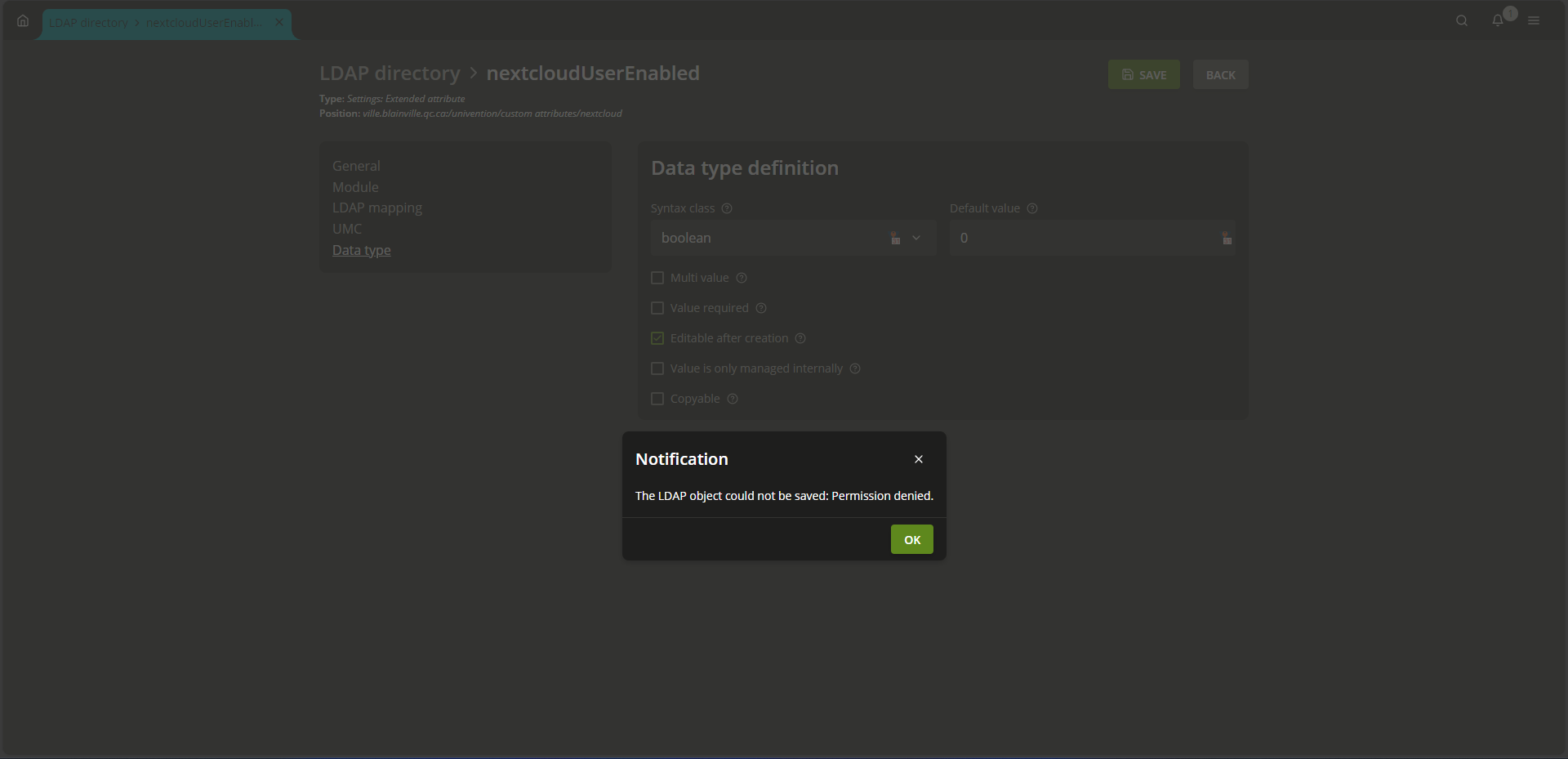1568x759 pixels.
Task: Toggle the Copyable checkbox
Action: 657,399
